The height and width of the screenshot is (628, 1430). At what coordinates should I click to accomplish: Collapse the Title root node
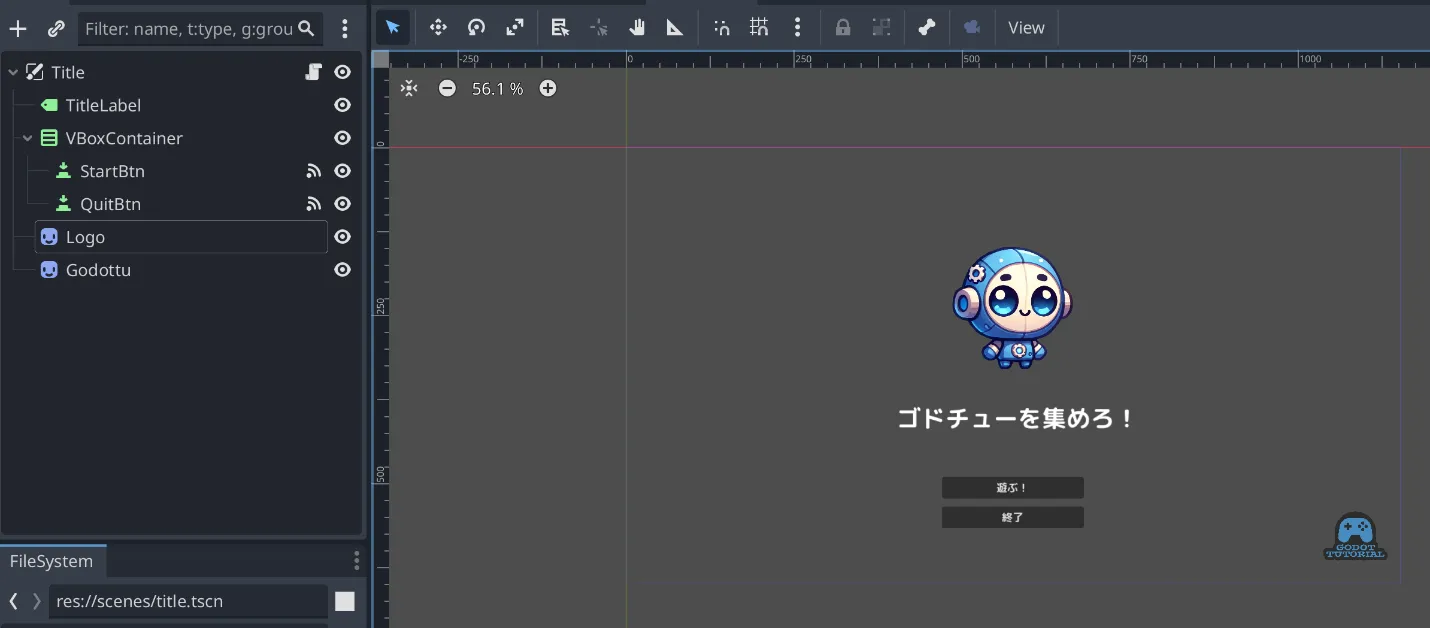click(x=13, y=72)
